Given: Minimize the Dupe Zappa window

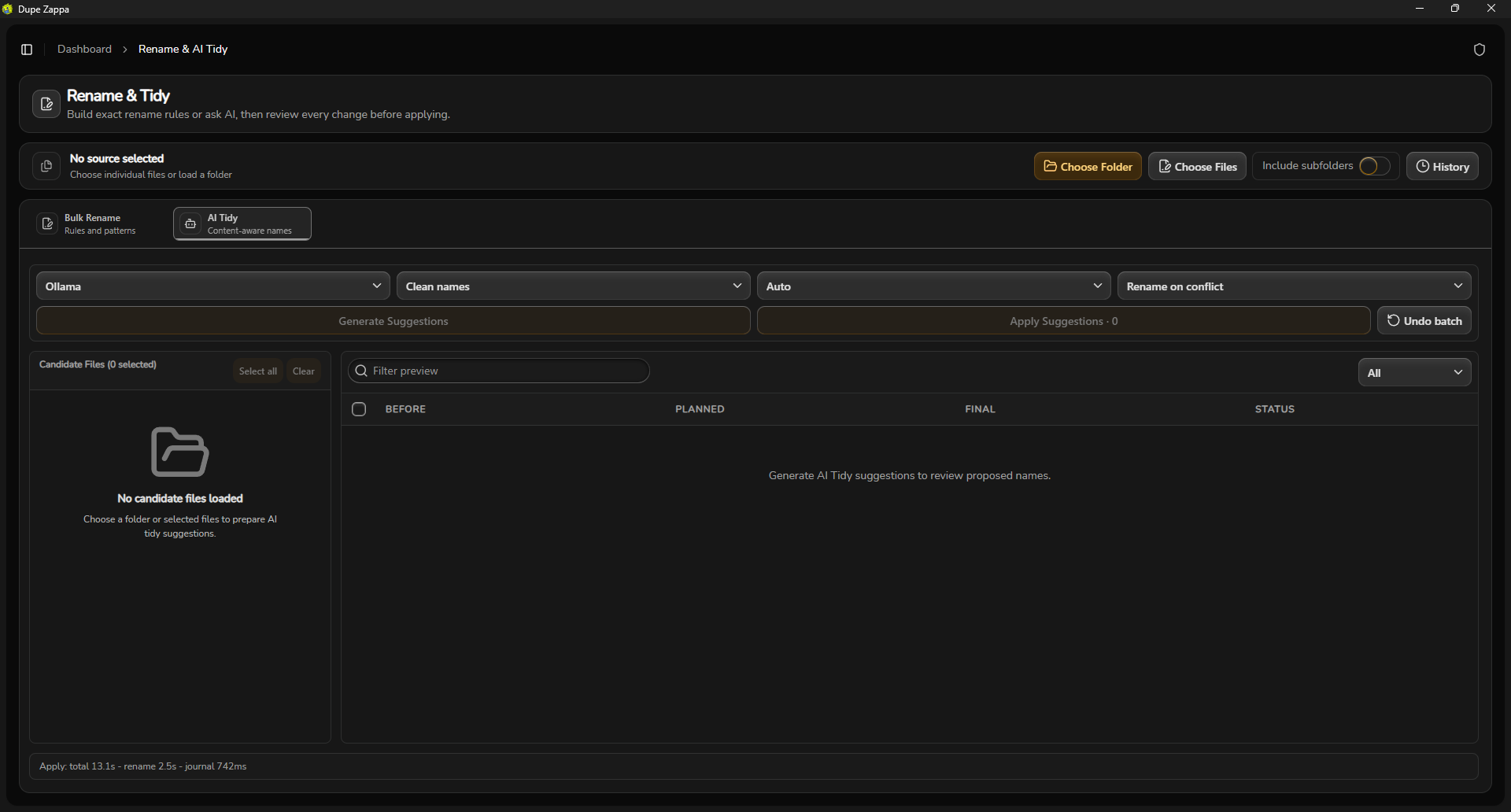Looking at the screenshot, I should 1420,9.
